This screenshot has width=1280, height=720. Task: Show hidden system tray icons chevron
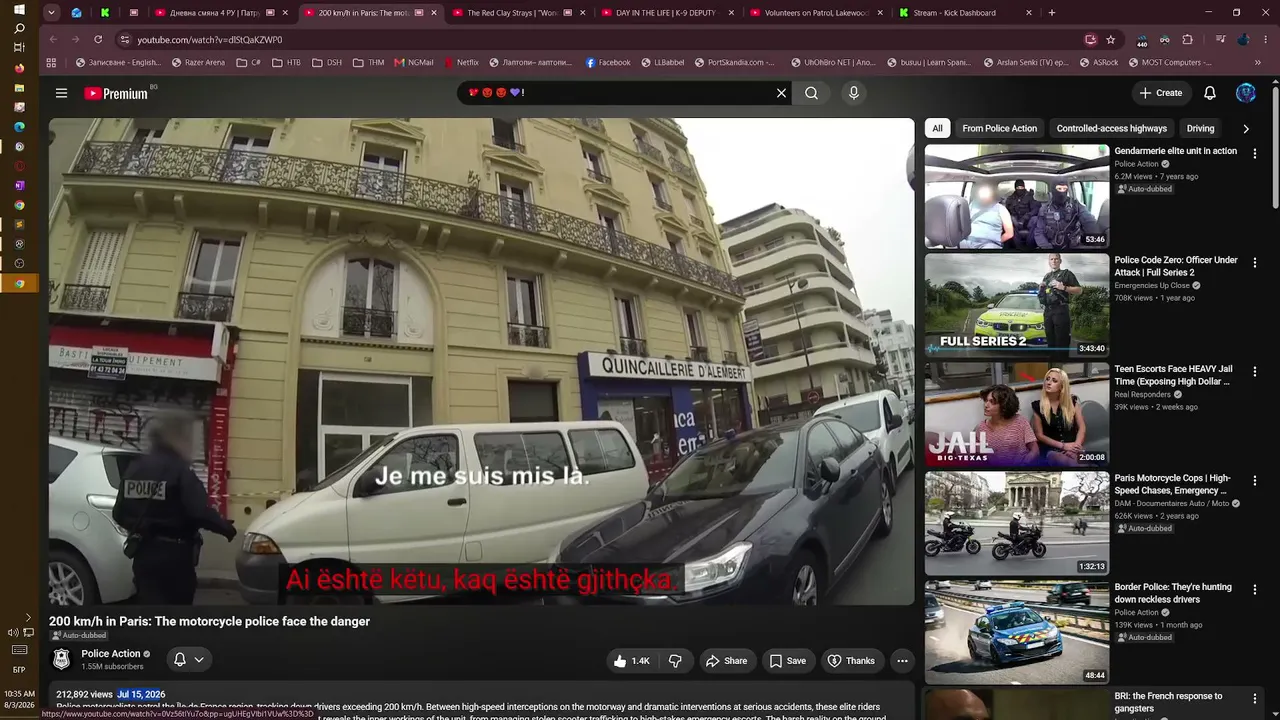tap(27, 618)
